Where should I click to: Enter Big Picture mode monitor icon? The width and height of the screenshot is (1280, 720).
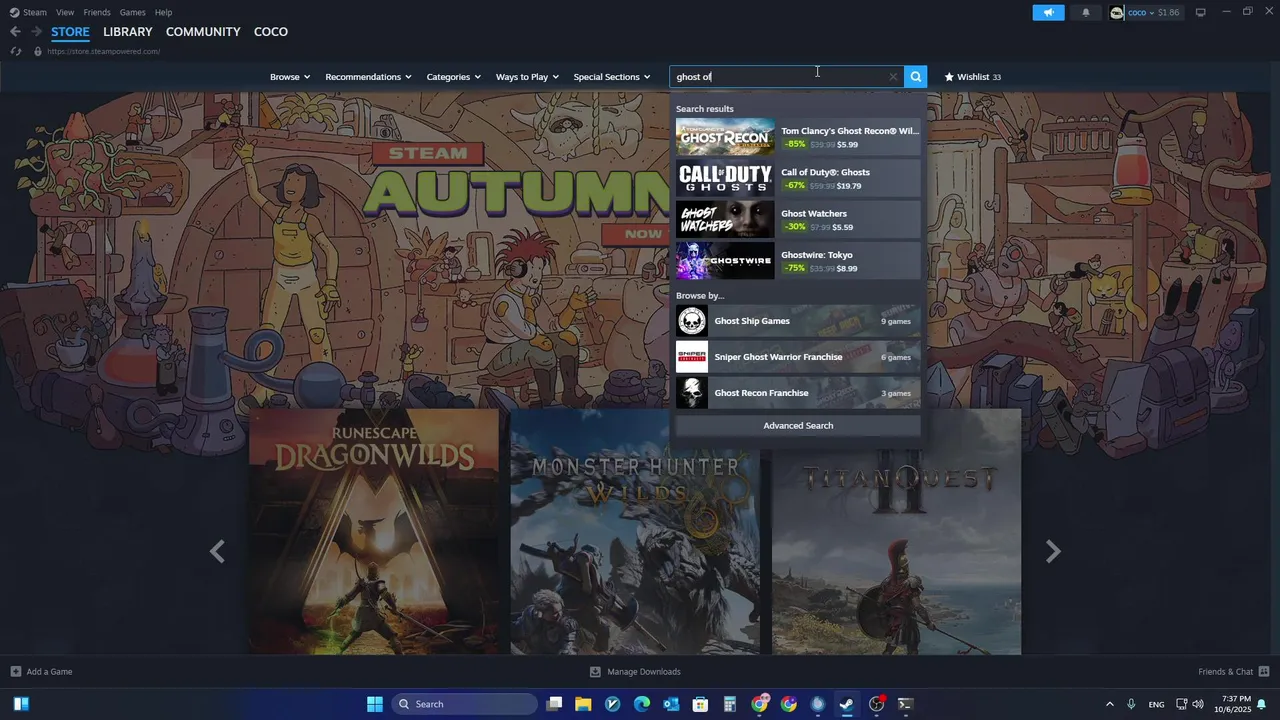click(1200, 12)
